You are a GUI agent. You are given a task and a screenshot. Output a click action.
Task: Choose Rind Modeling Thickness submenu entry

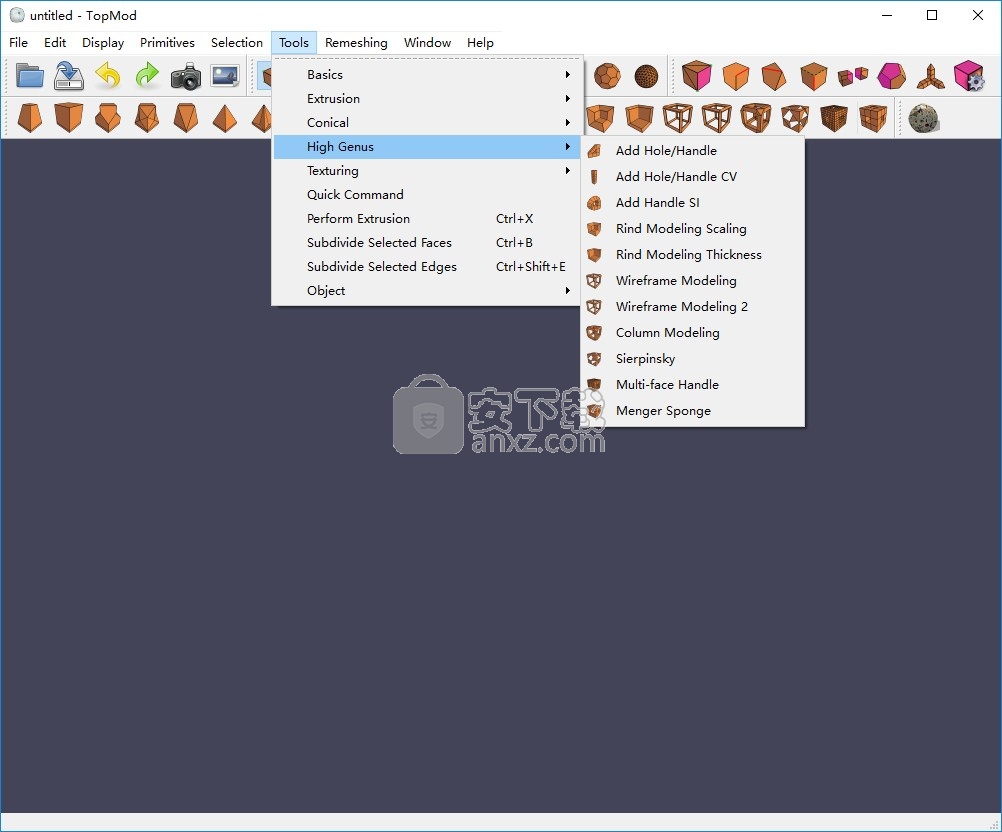[693, 255]
